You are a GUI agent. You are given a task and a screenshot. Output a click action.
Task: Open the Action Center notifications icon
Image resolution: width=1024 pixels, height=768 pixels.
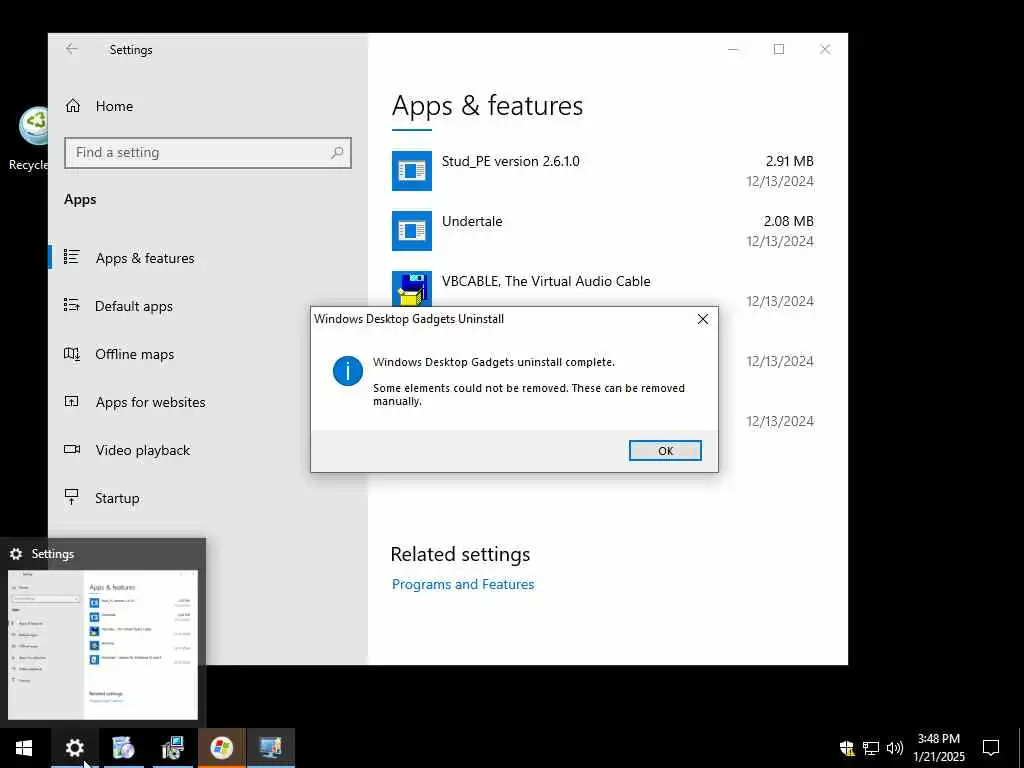click(991, 748)
